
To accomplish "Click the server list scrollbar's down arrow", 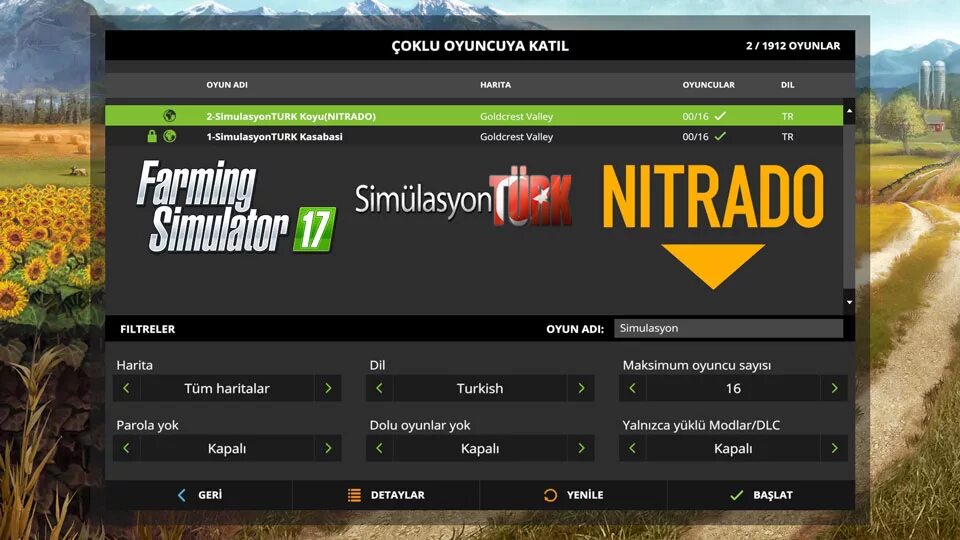I will pos(849,302).
